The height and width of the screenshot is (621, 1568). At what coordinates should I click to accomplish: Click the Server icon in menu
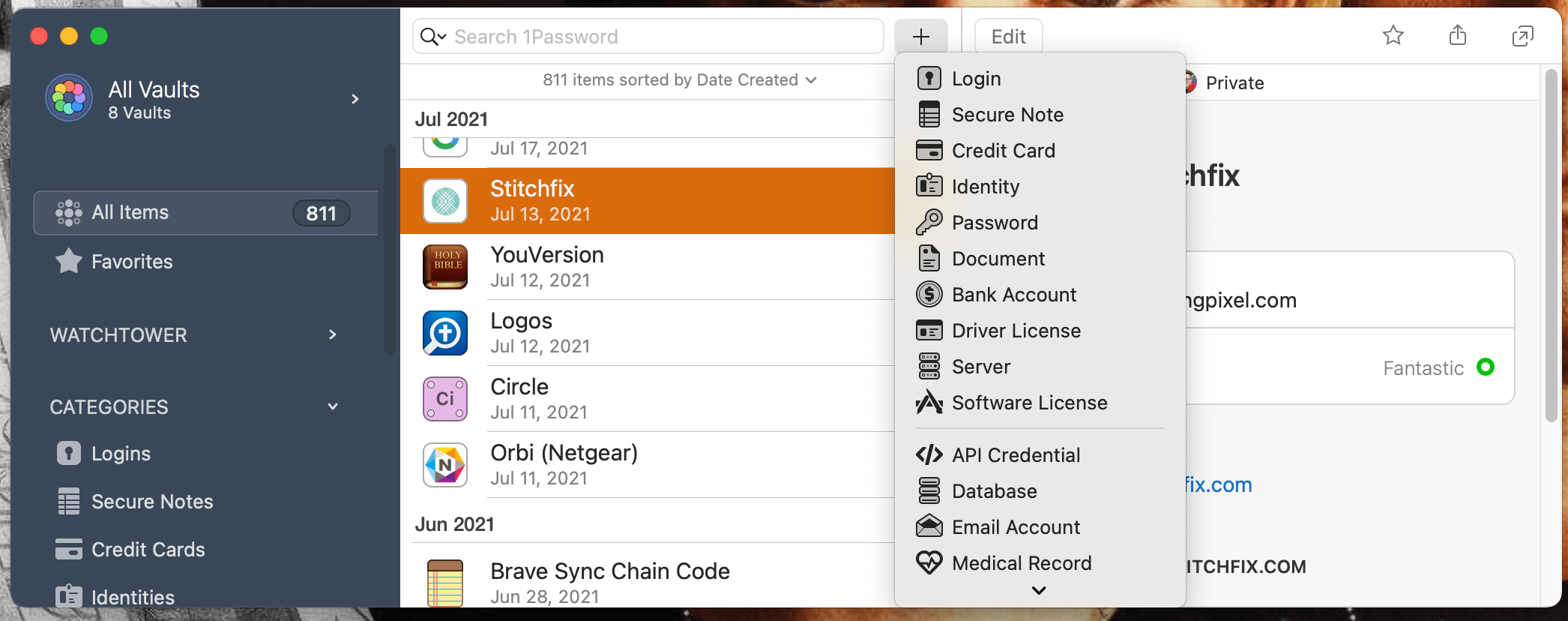pyautogui.click(x=929, y=366)
